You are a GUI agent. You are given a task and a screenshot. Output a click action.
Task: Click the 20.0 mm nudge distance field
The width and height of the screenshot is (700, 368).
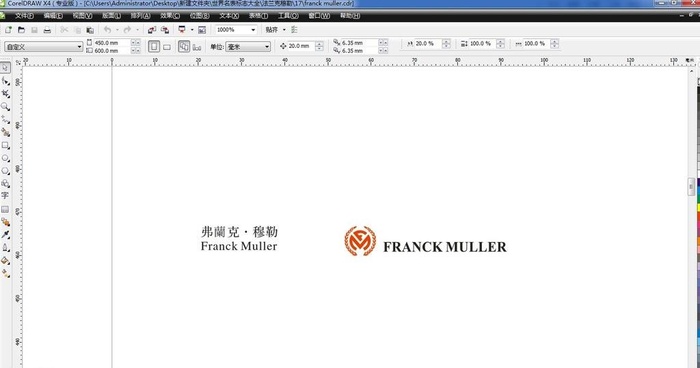pyautogui.click(x=301, y=46)
